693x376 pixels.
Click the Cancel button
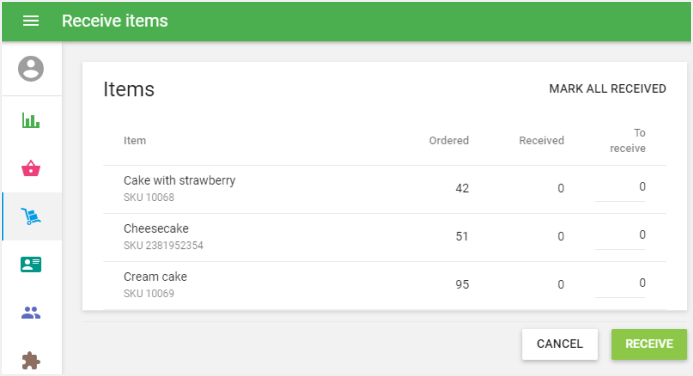pos(560,344)
